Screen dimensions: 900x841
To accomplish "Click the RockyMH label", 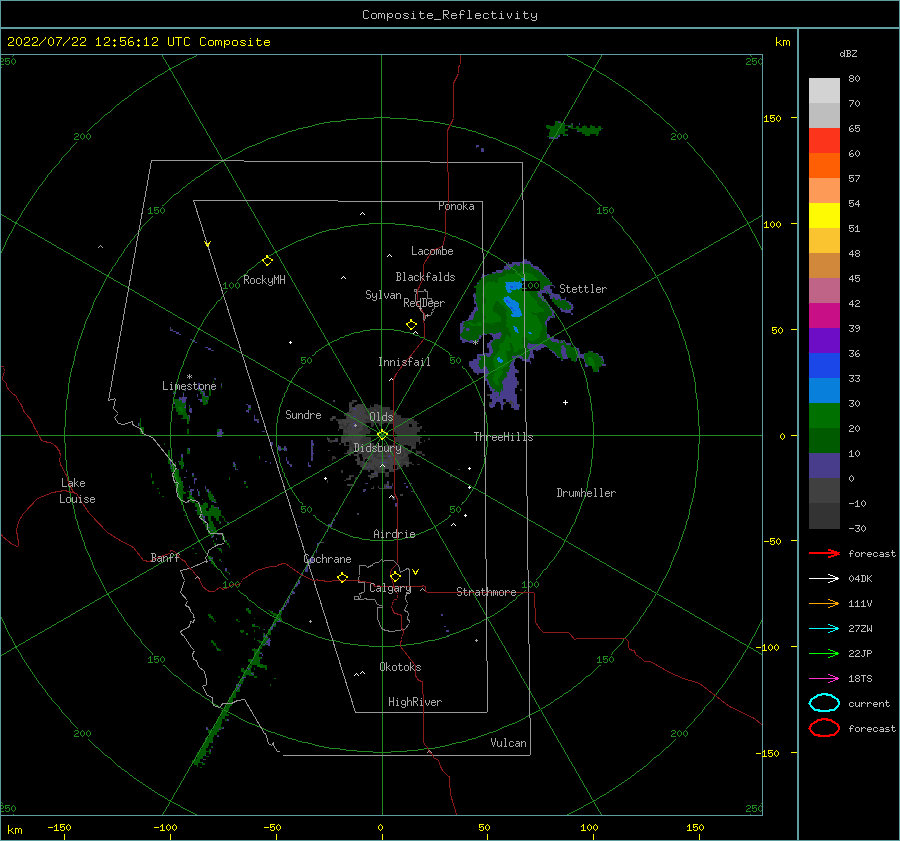I will point(264,280).
